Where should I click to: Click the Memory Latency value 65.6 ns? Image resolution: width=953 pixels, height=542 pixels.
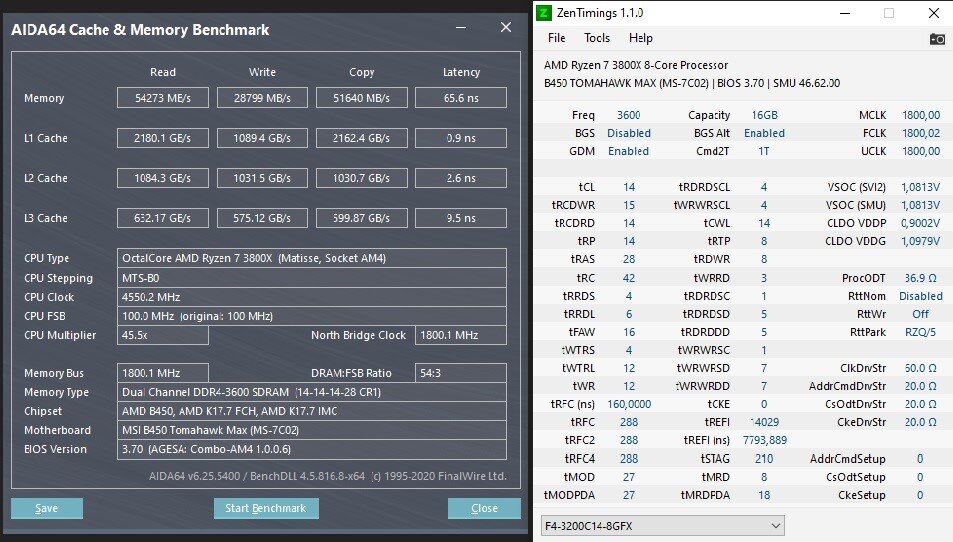click(x=461, y=98)
